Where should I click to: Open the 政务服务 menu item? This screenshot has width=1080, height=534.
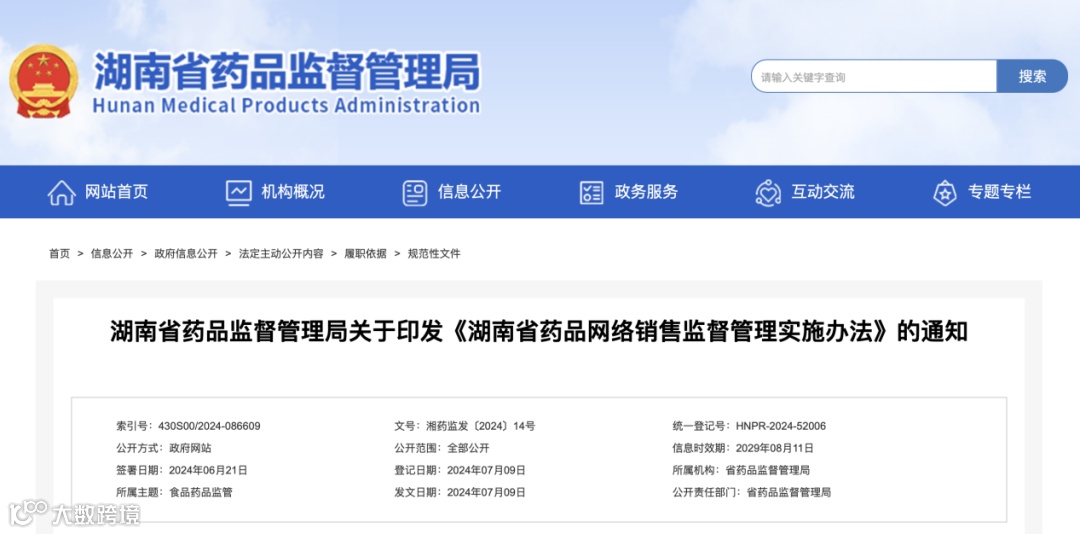point(646,192)
